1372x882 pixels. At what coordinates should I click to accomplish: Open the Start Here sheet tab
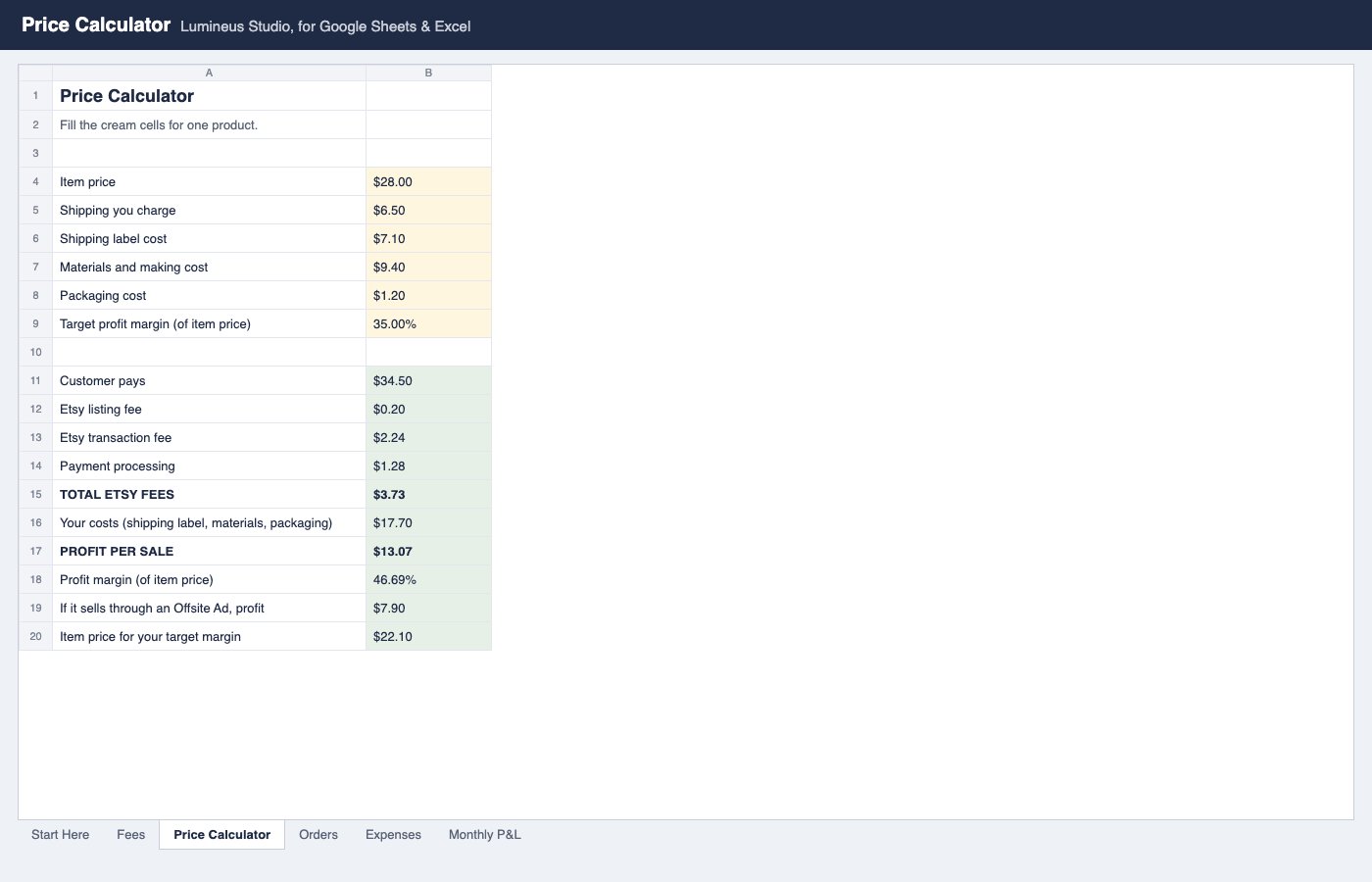[x=60, y=835]
